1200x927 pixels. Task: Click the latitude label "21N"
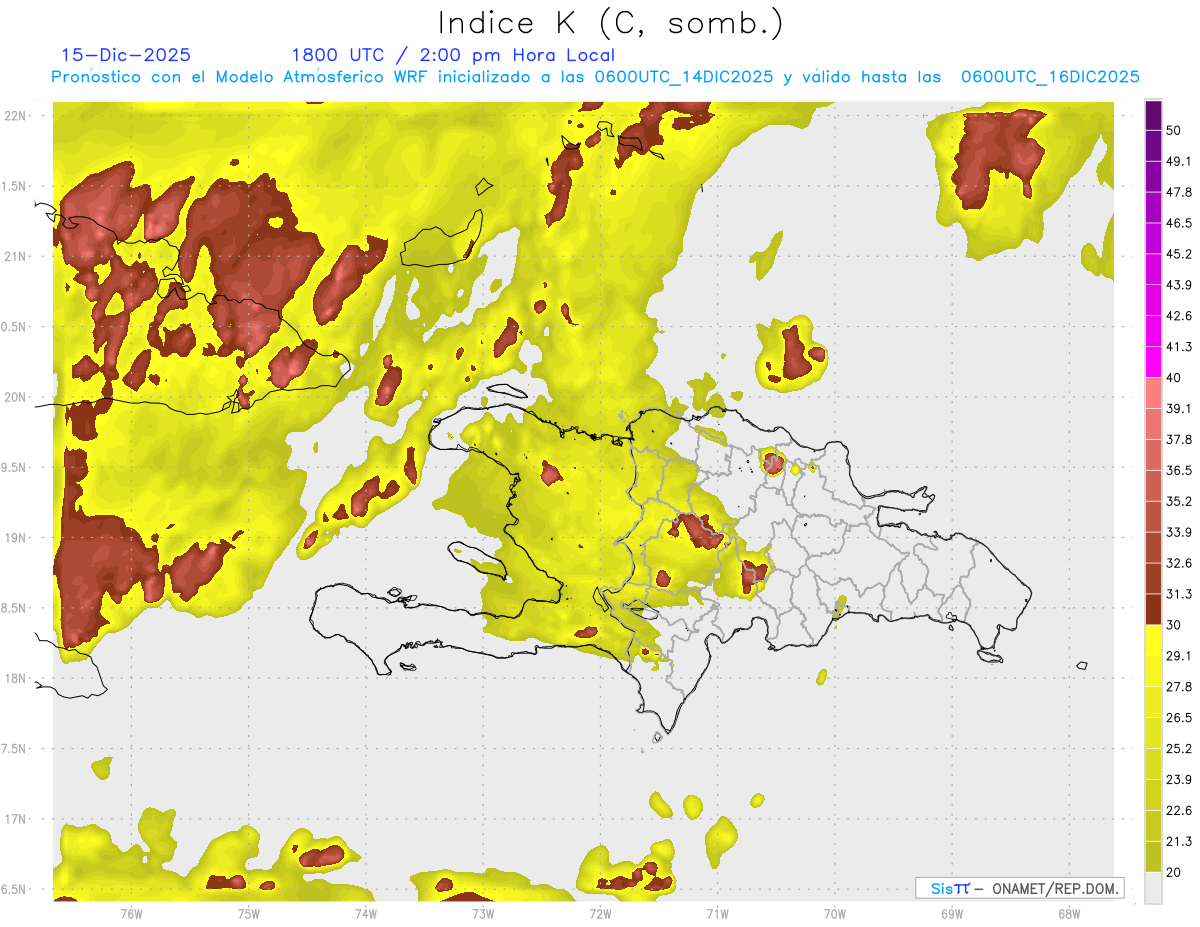point(16,256)
